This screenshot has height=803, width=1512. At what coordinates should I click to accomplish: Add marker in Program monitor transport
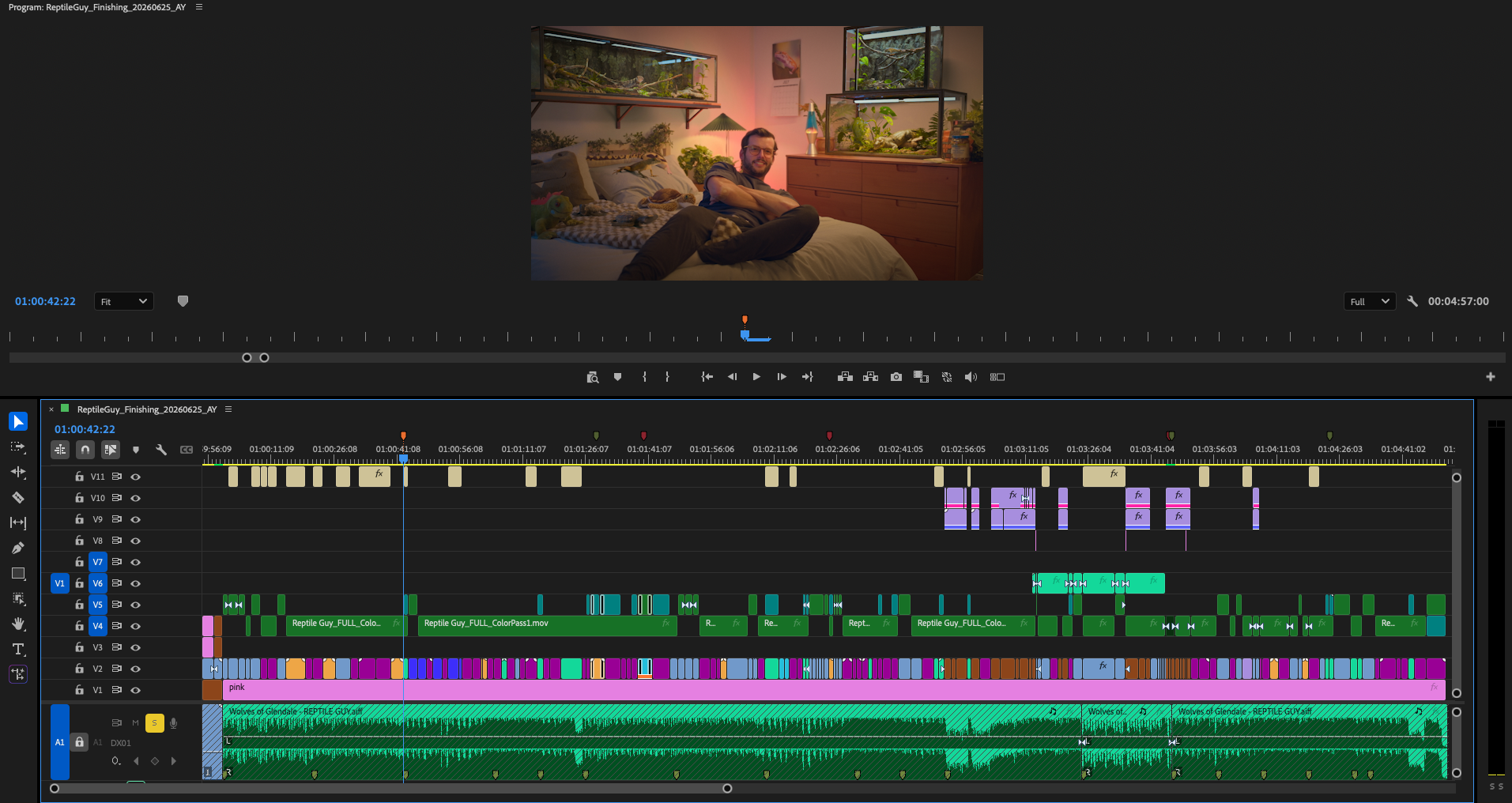(617, 377)
